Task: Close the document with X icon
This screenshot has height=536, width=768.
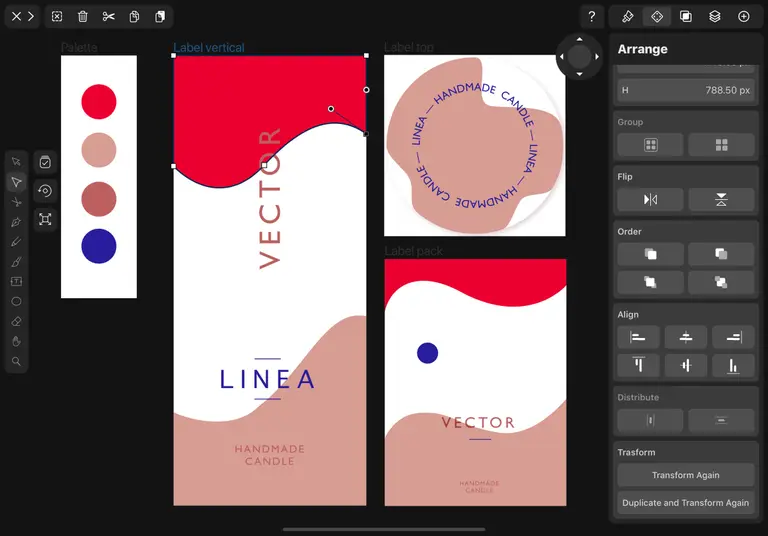Action: (16, 16)
